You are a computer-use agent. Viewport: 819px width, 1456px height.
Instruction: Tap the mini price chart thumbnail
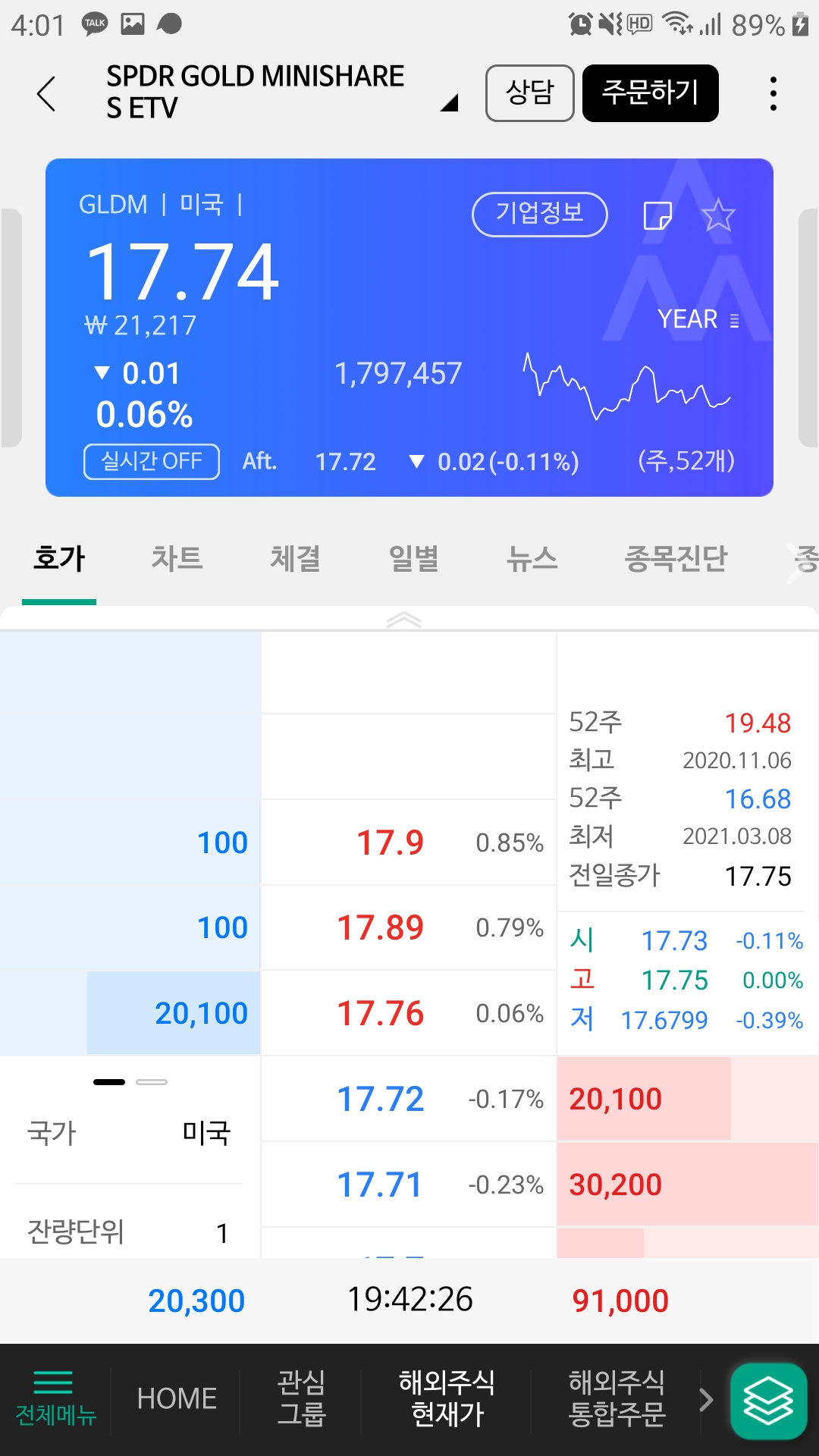[626, 385]
